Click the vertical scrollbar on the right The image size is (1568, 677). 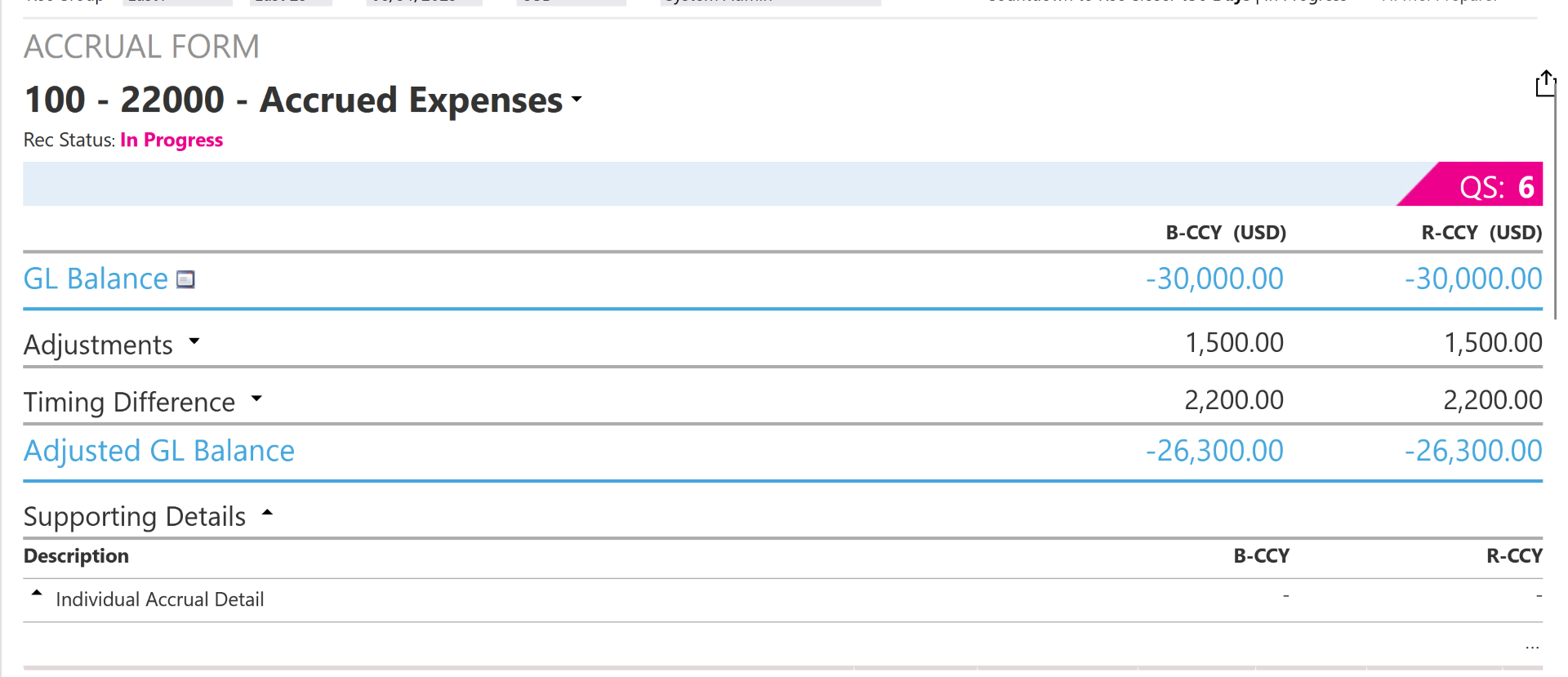[1555, 204]
